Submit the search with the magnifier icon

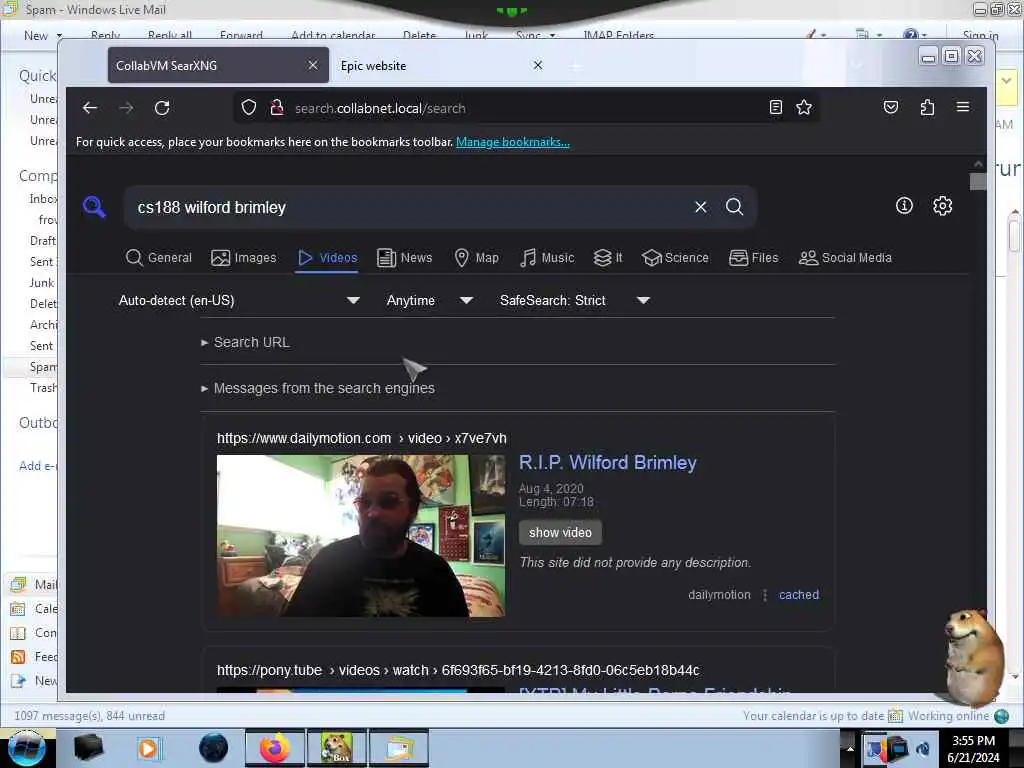(735, 207)
